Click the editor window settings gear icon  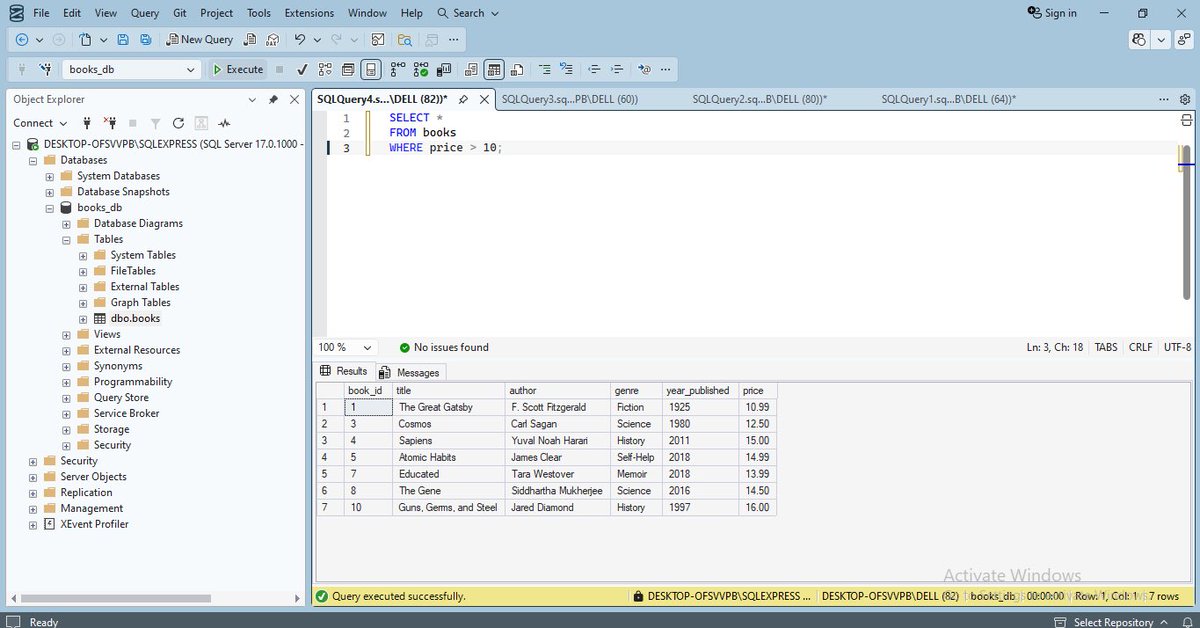pos(1185,99)
